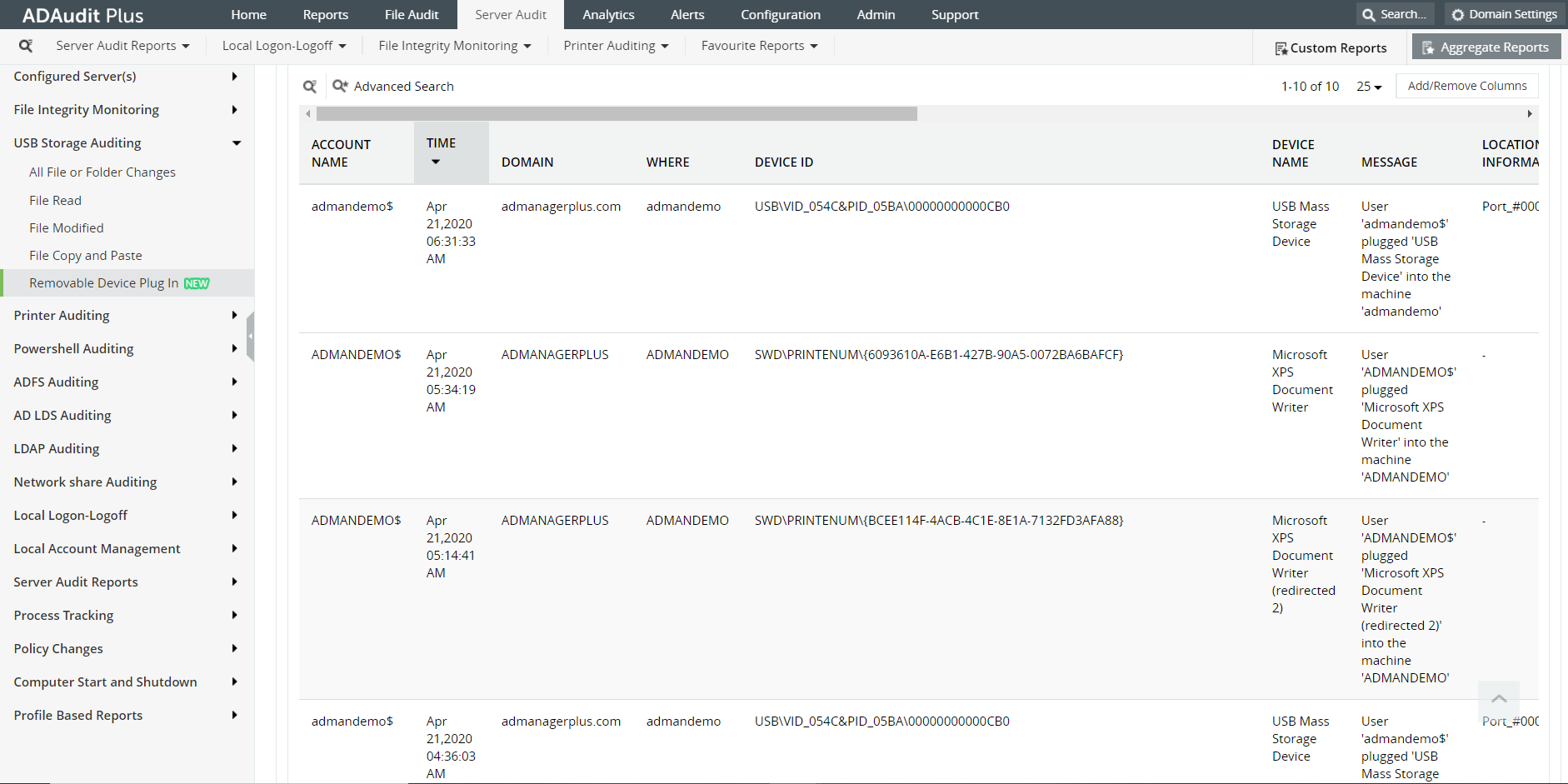The width and height of the screenshot is (1568, 784).
Task: Click the left arrow of the horizontal scrollbar
Action: tap(307, 113)
